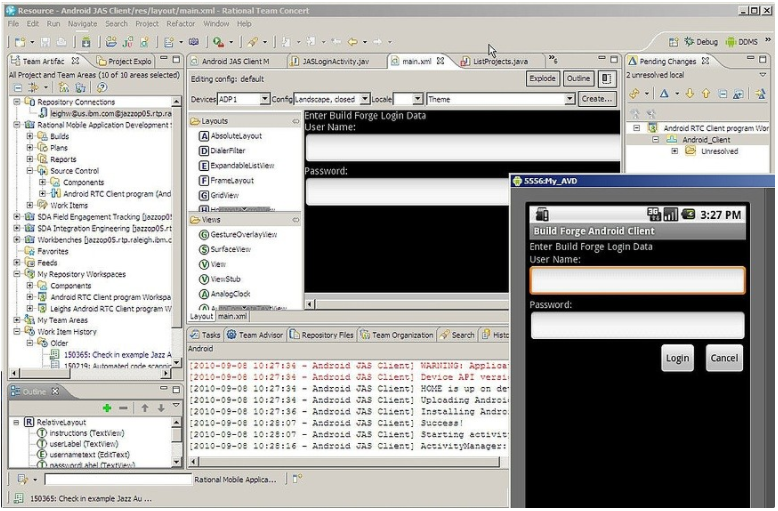Select Android RTC Client program Workspace
This screenshot has height=511, width=778.
point(104,298)
